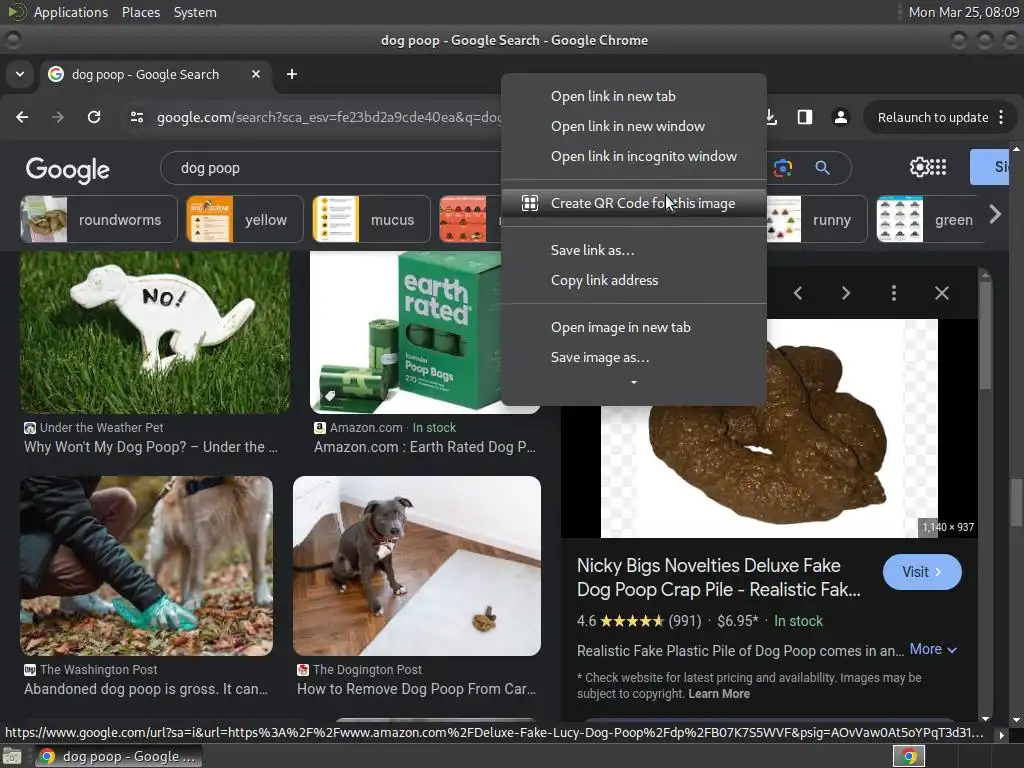This screenshot has height=768, width=1024.
Task: Open a new tab with plus icon
Action: [x=292, y=74]
